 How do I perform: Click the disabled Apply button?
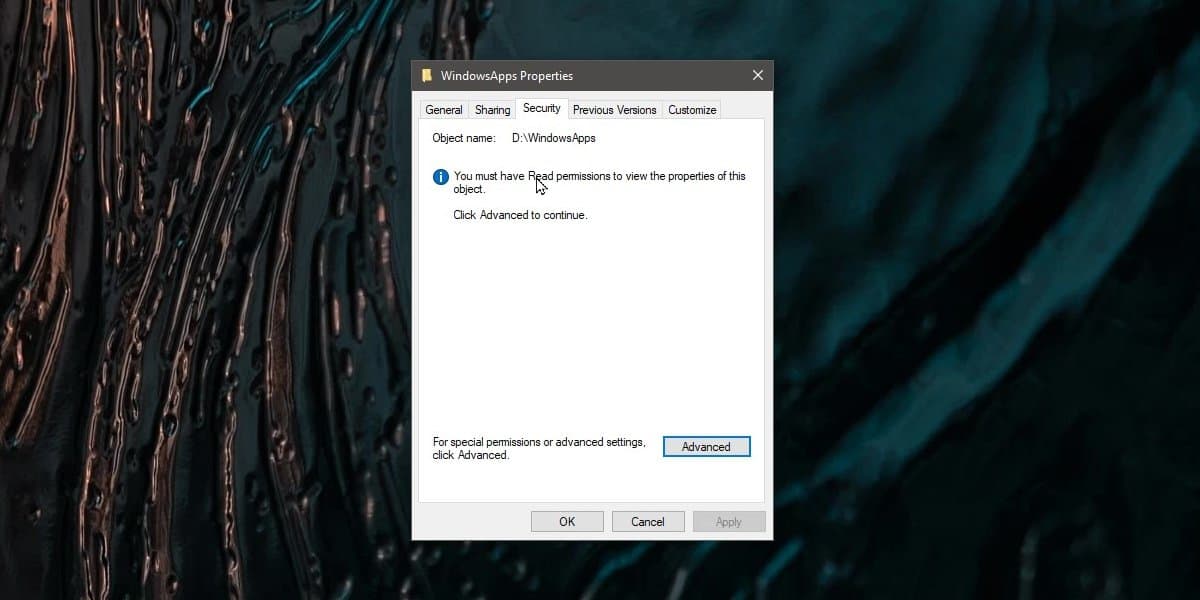[x=729, y=521]
